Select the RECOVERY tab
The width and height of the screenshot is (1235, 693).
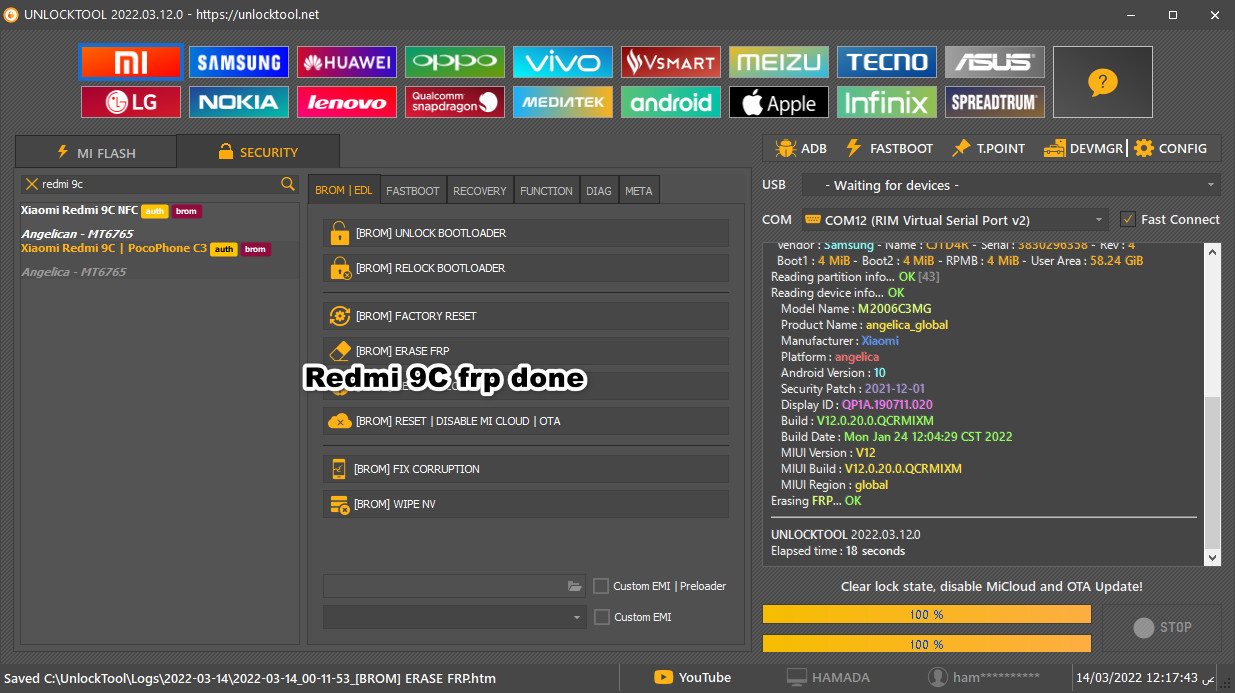click(480, 190)
